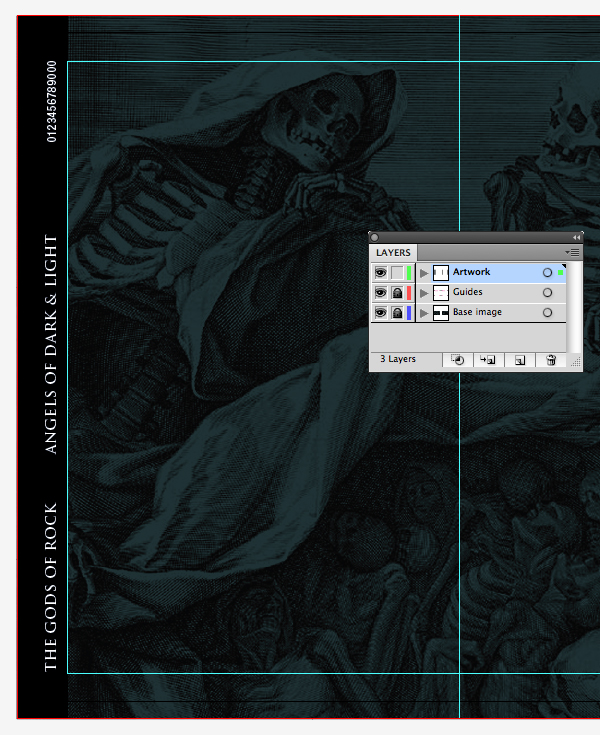Expand the Guides layer disclosure triangle

click(x=424, y=293)
